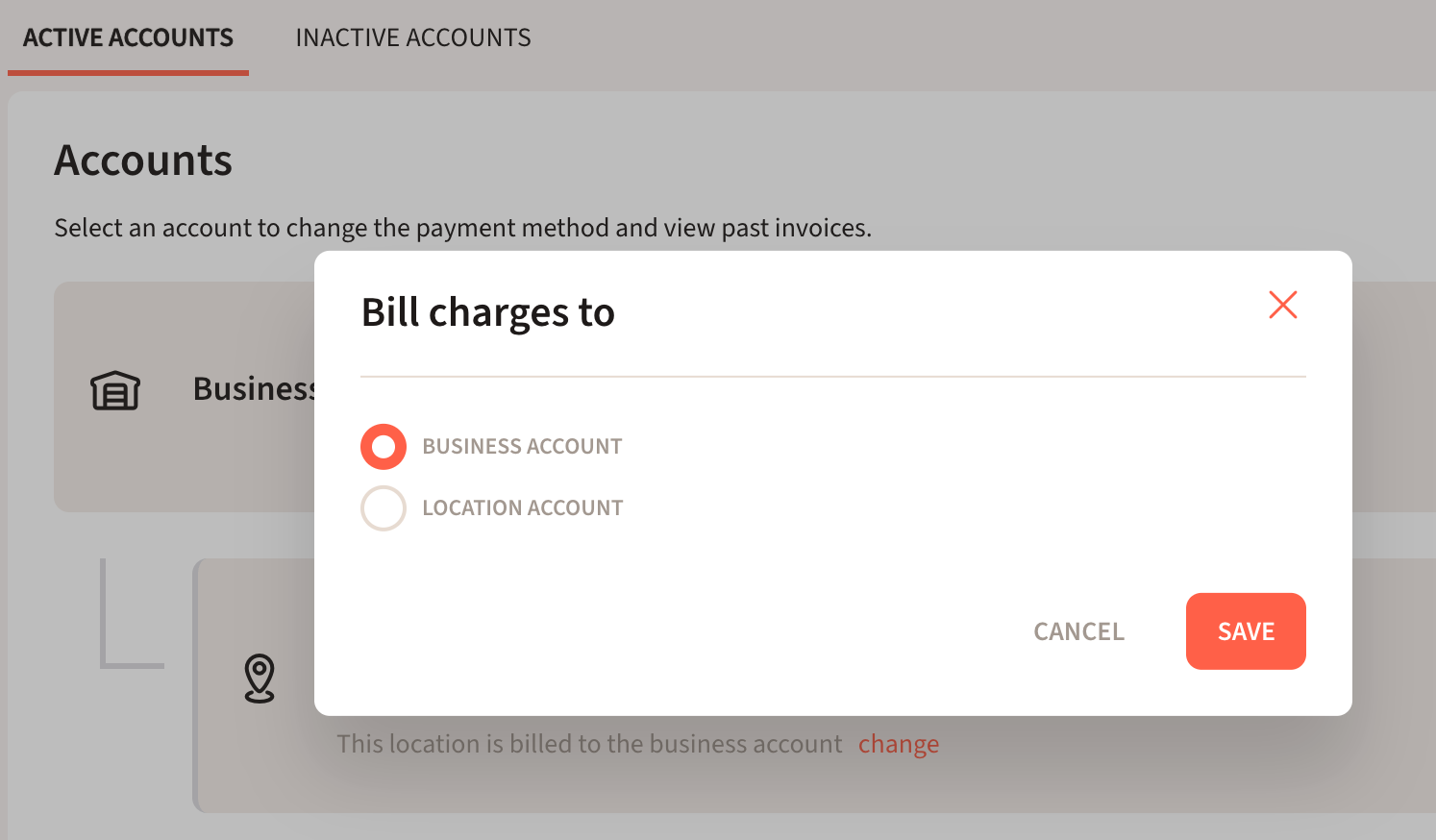This screenshot has height=840, width=1436.
Task: Select the Business Account radio button
Action: (x=384, y=447)
